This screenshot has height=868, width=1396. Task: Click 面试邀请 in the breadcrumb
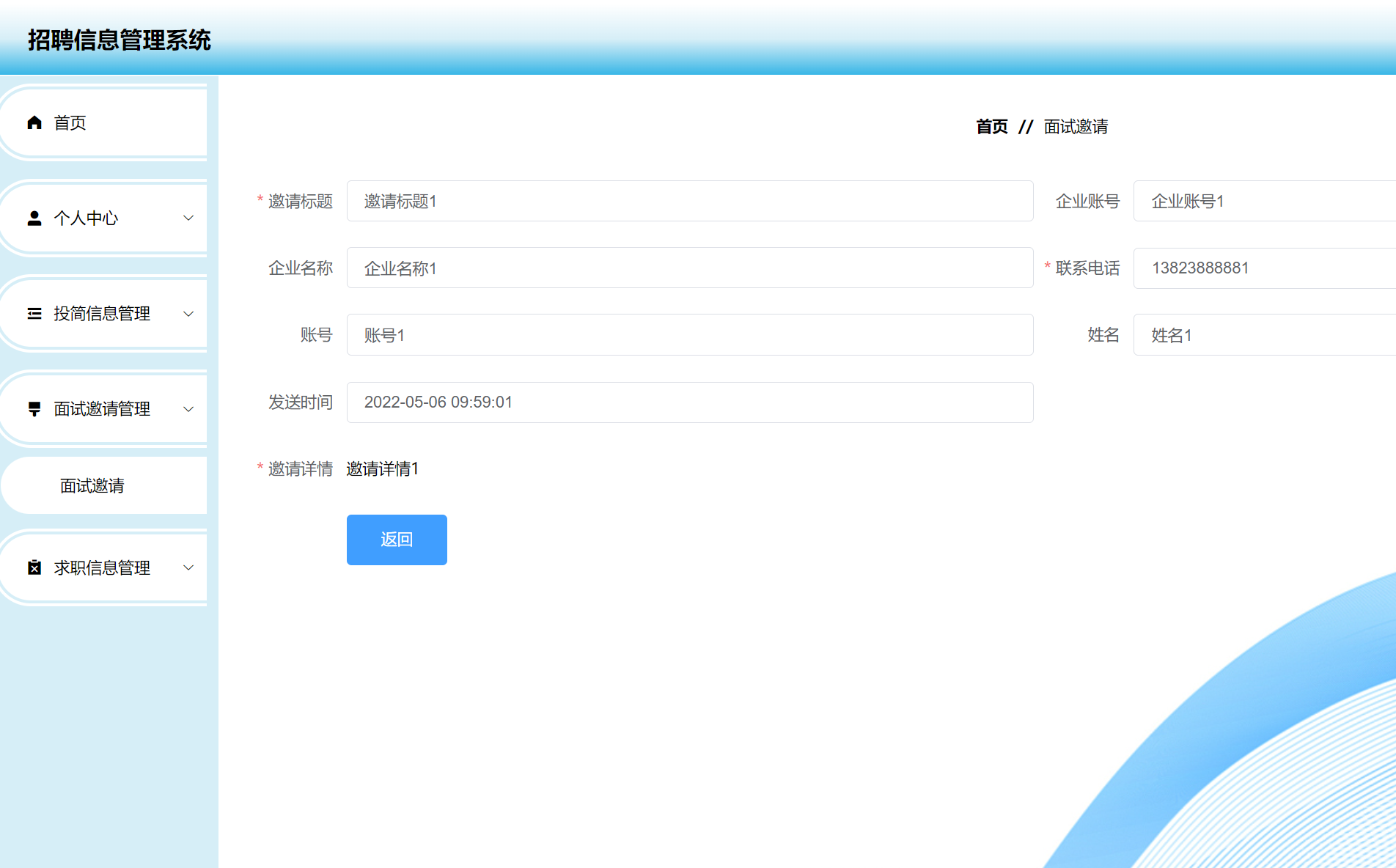coord(1075,126)
